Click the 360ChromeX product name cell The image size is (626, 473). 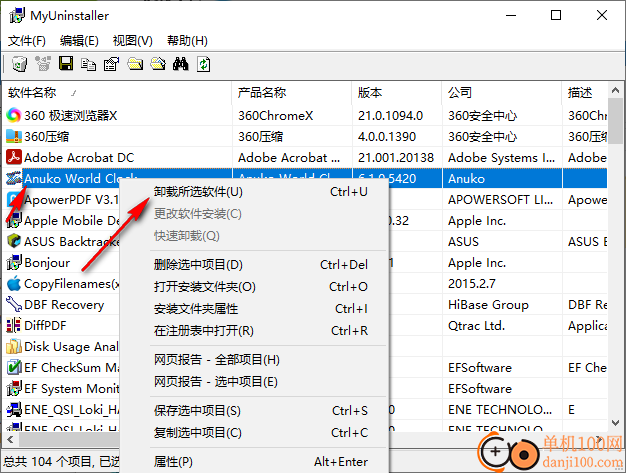point(292,115)
